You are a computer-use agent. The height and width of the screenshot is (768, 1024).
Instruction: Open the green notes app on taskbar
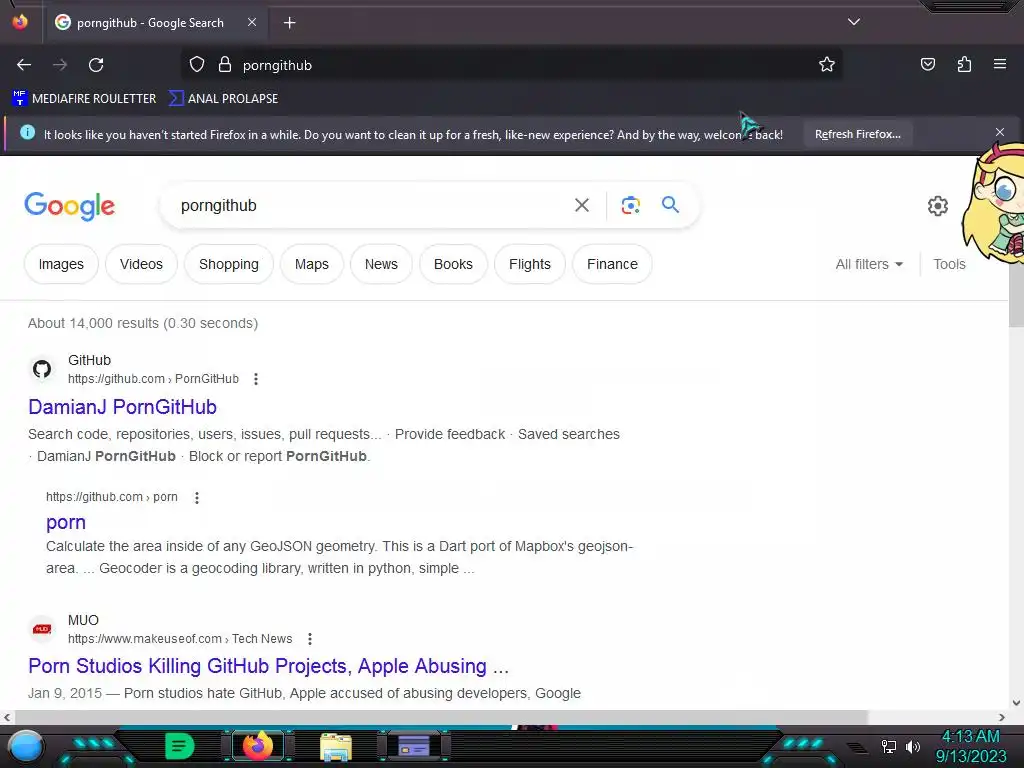(180, 746)
